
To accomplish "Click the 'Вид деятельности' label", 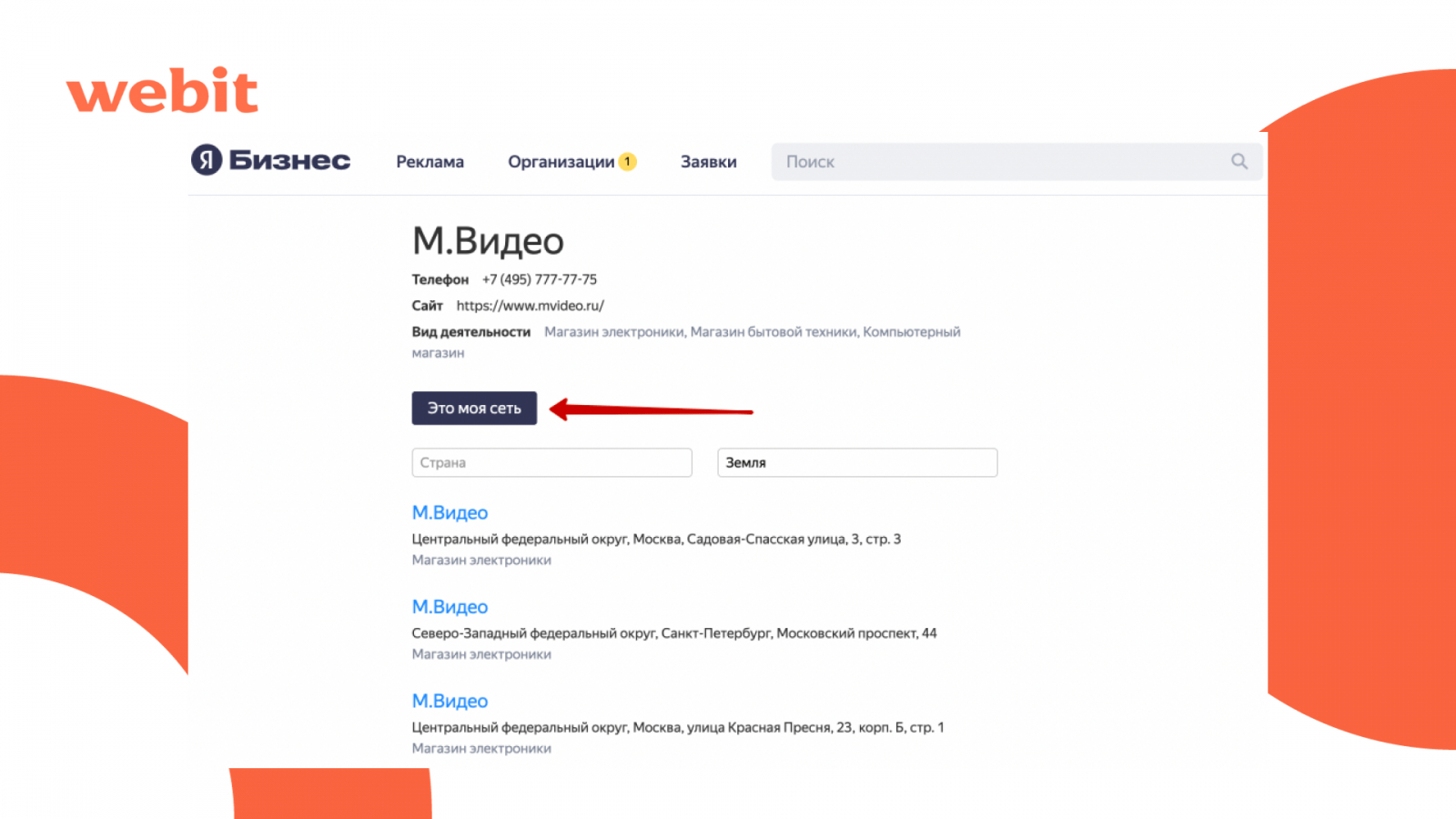I will (x=471, y=332).
